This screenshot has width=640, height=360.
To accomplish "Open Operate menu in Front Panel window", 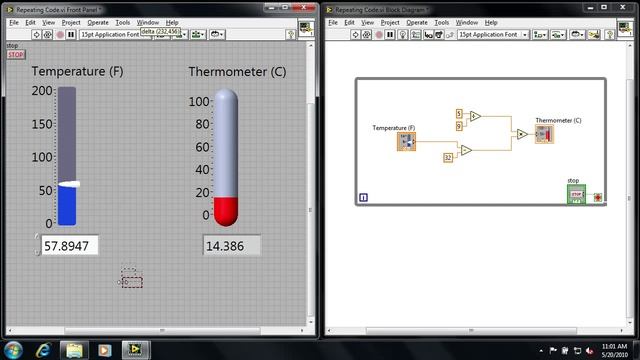I will click(98, 22).
